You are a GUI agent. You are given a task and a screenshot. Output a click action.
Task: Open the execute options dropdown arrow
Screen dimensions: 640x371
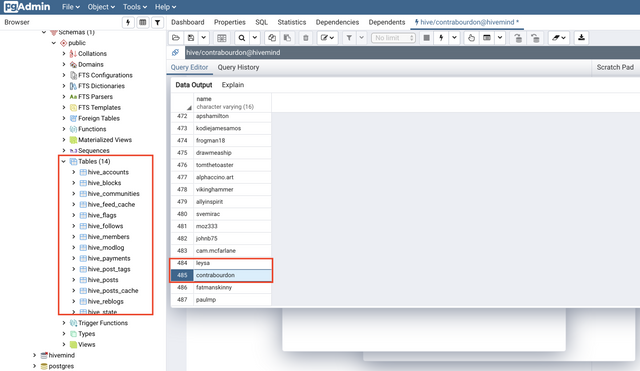(454, 38)
